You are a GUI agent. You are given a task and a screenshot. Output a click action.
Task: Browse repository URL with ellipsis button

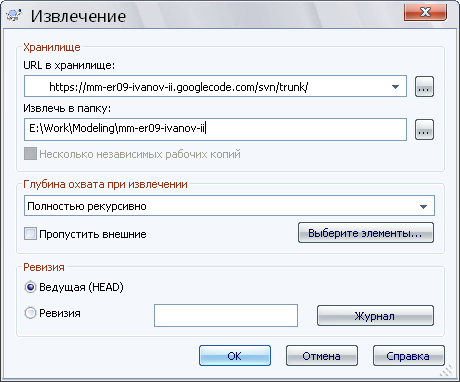(424, 87)
